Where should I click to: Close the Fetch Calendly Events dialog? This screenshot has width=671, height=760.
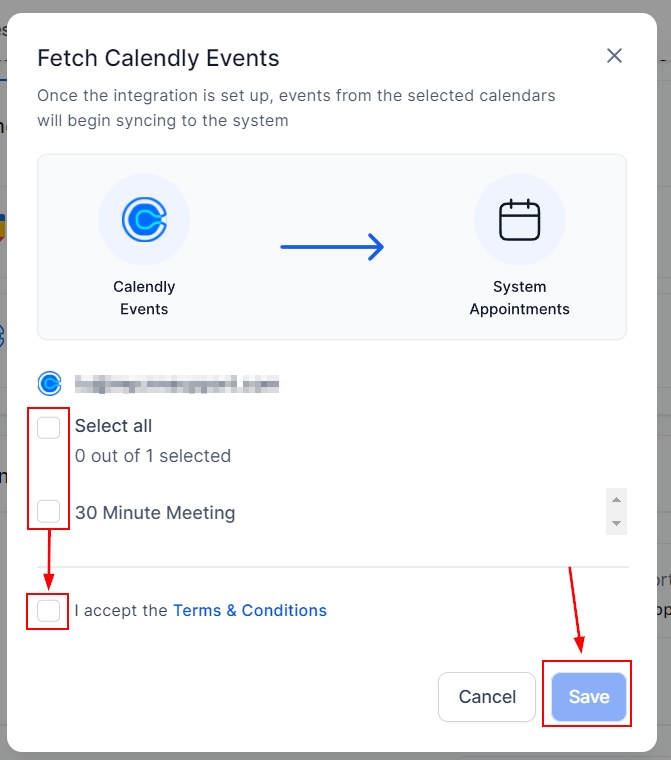(614, 56)
